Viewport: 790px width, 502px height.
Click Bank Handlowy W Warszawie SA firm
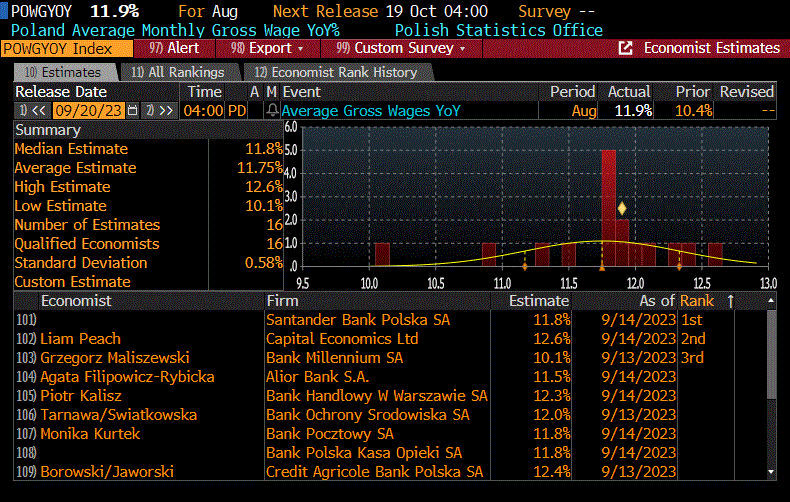coord(377,396)
